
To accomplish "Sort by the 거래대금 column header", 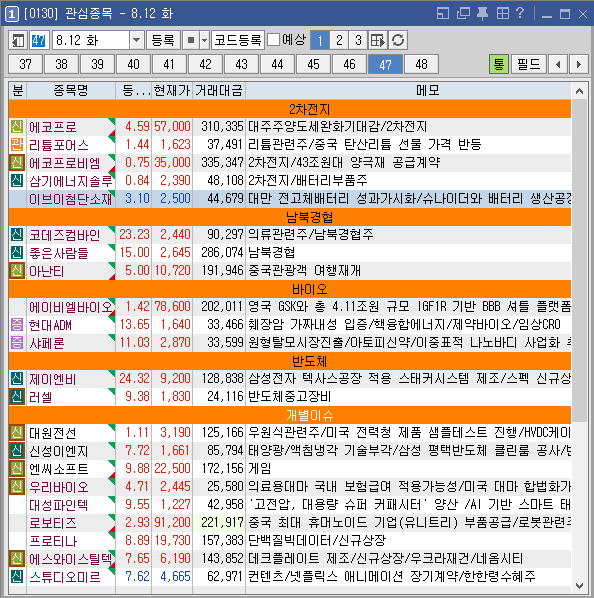I will click(x=219, y=90).
